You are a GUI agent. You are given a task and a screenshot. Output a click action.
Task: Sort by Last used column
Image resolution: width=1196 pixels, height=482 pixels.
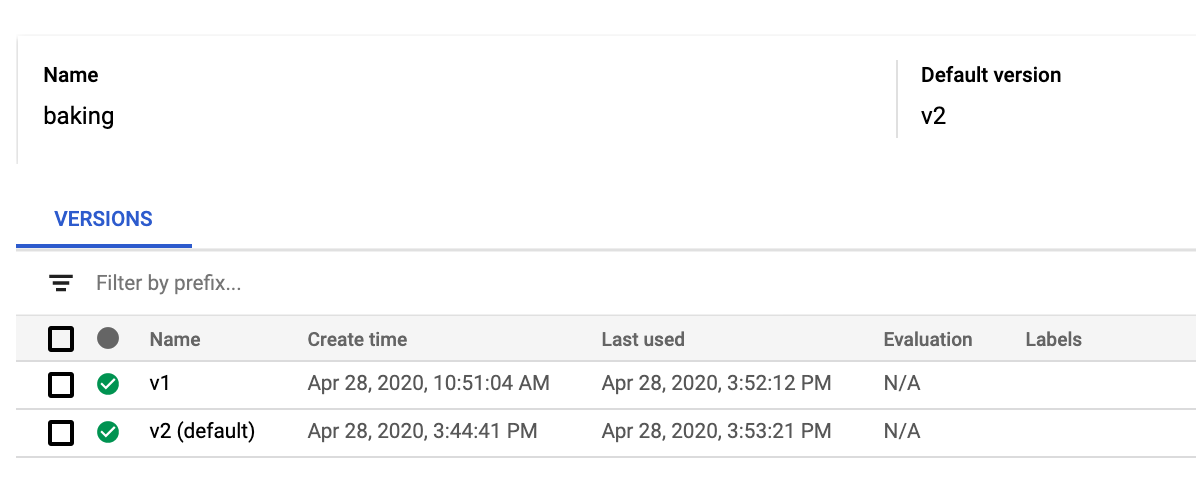coord(643,339)
